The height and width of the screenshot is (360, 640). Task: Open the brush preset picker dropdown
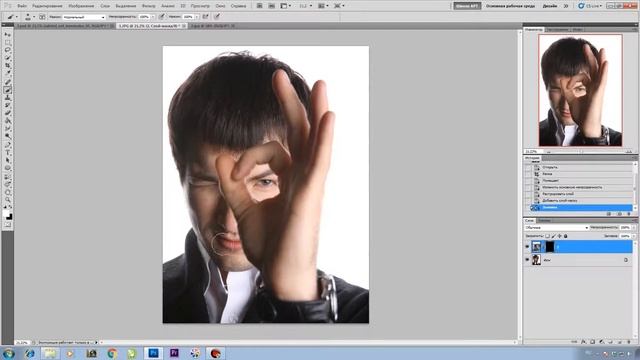tap(34, 17)
